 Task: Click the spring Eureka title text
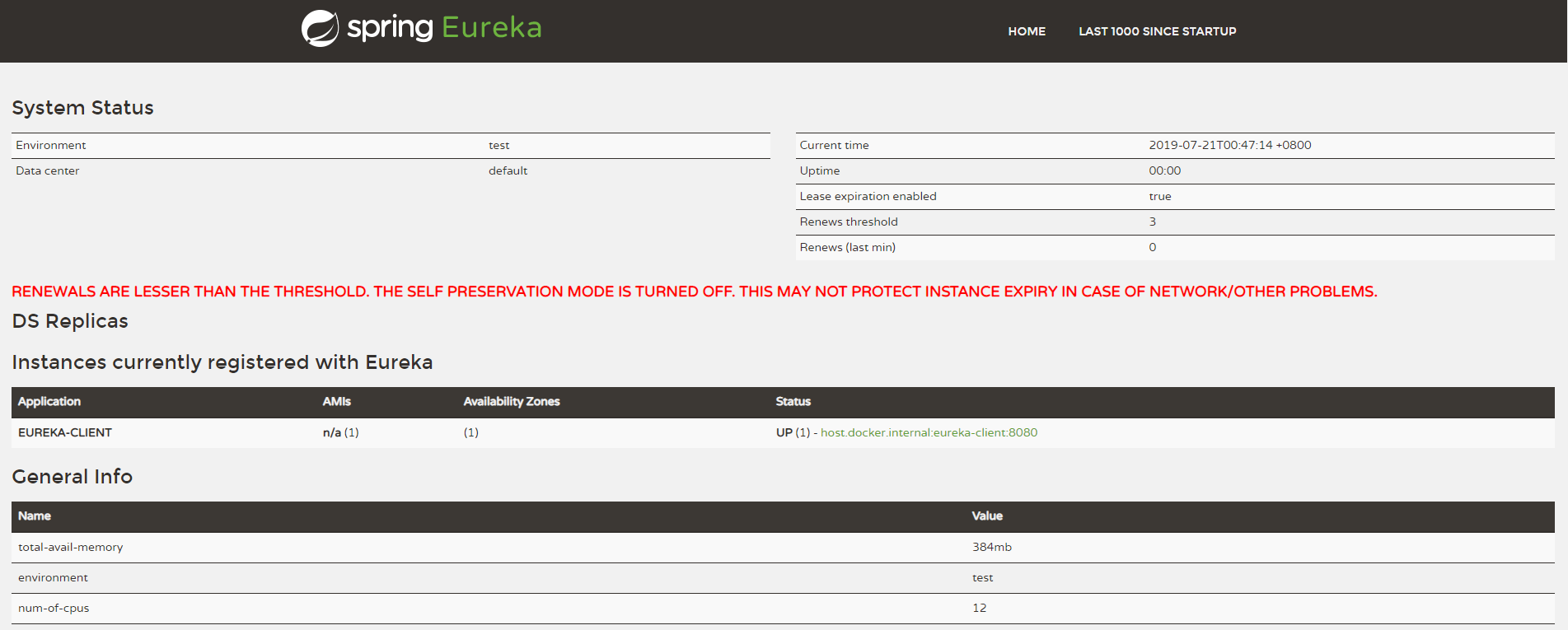coord(444,28)
